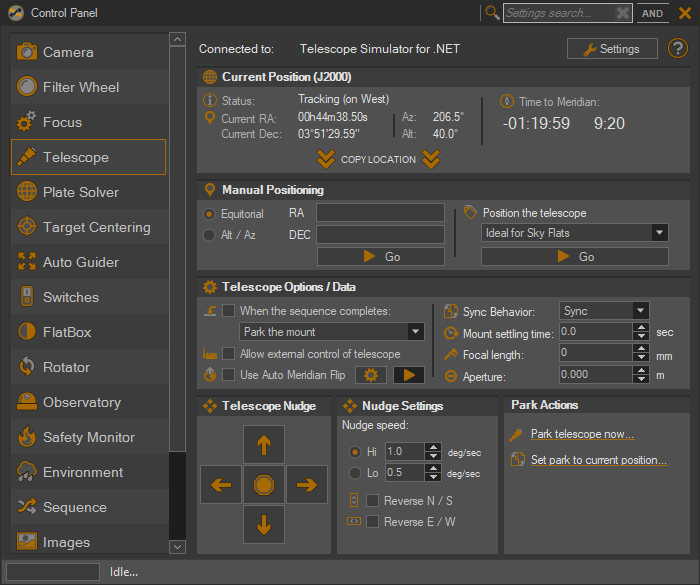The width and height of the screenshot is (700, 585).
Task: Go to Target Centering section
Action: point(89,227)
